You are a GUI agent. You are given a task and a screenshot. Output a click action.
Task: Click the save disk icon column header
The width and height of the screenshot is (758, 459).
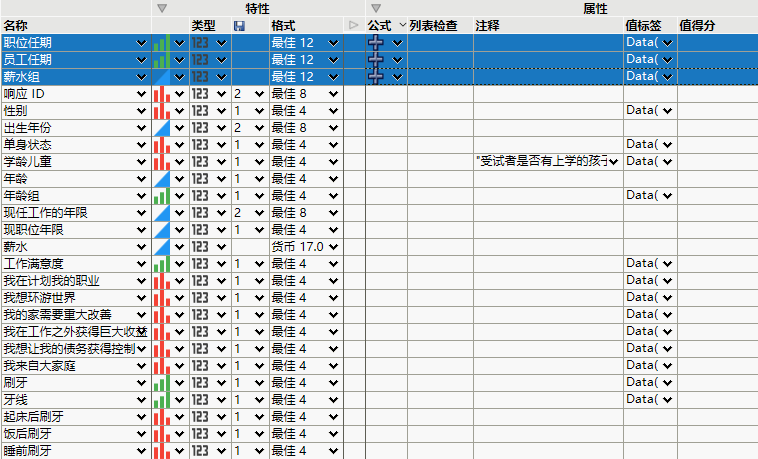239,26
